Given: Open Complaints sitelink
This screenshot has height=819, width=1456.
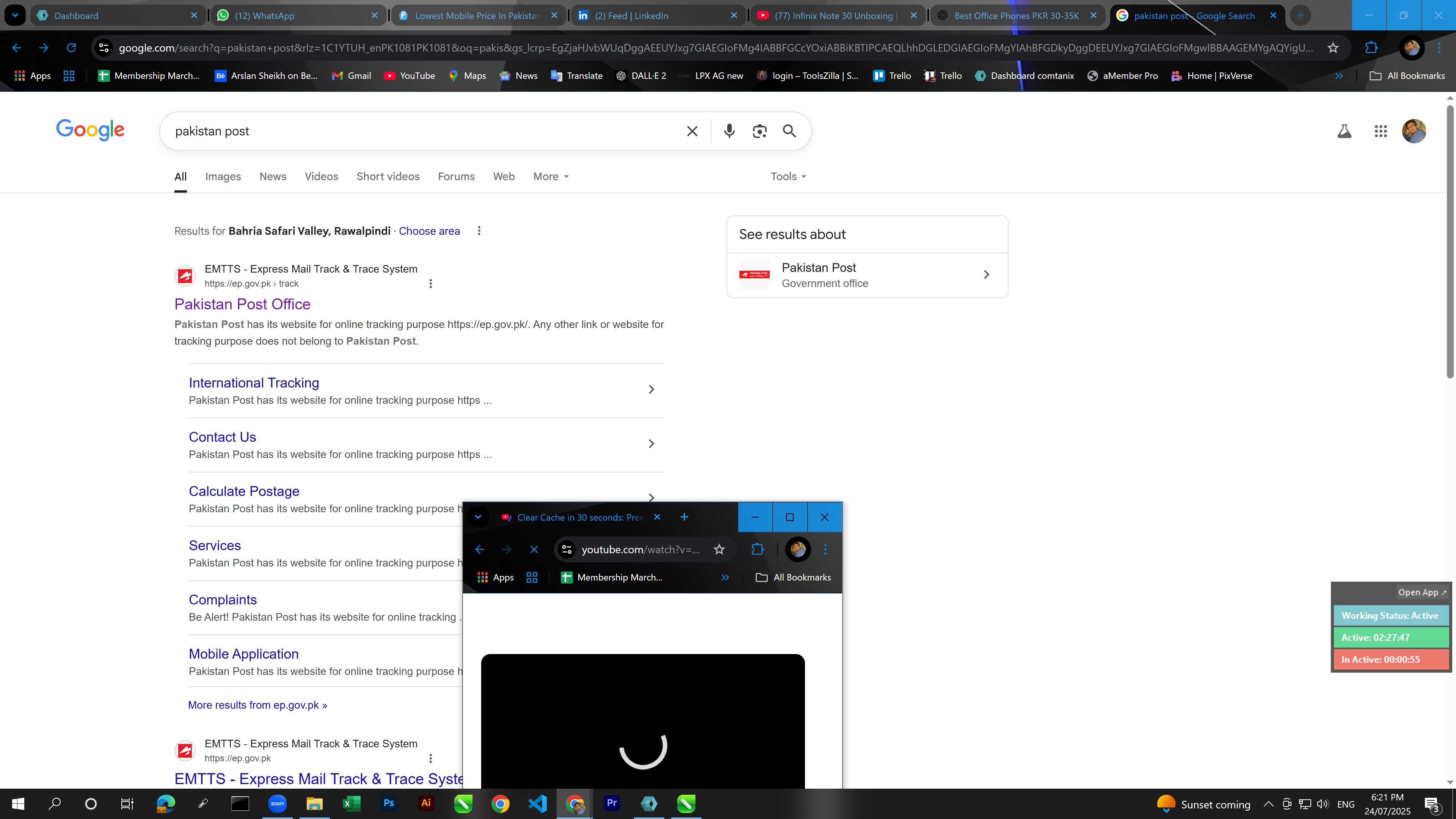Looking at the screenshot, I should [x=222, y=600].
